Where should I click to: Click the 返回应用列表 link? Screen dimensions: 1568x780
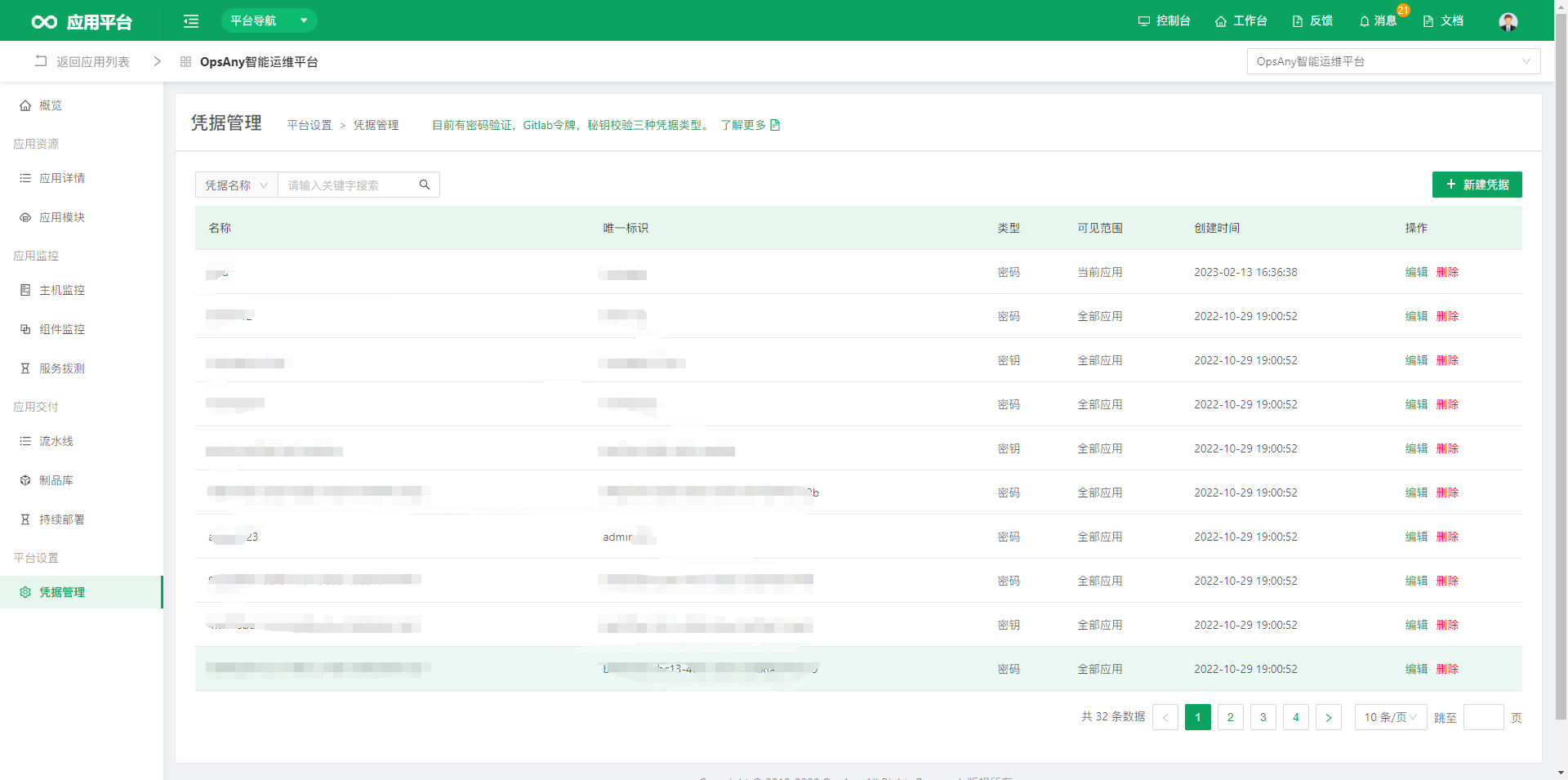(x=82, y=61)
